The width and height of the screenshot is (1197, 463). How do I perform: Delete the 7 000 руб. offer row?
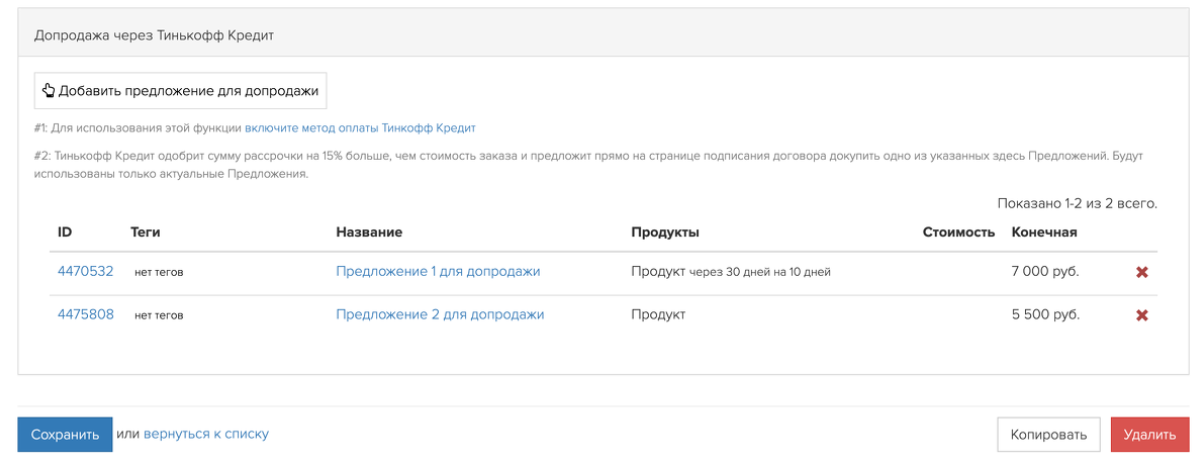[x=1142, y=272]
